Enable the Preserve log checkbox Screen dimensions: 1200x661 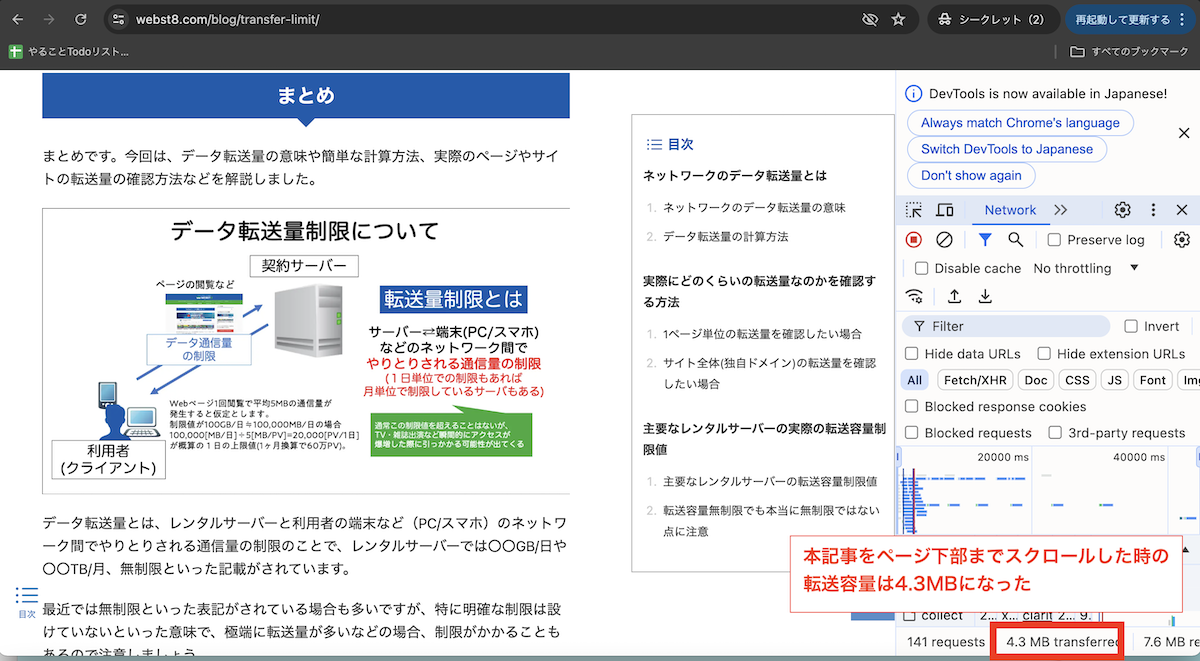[x=1052, y=240]
